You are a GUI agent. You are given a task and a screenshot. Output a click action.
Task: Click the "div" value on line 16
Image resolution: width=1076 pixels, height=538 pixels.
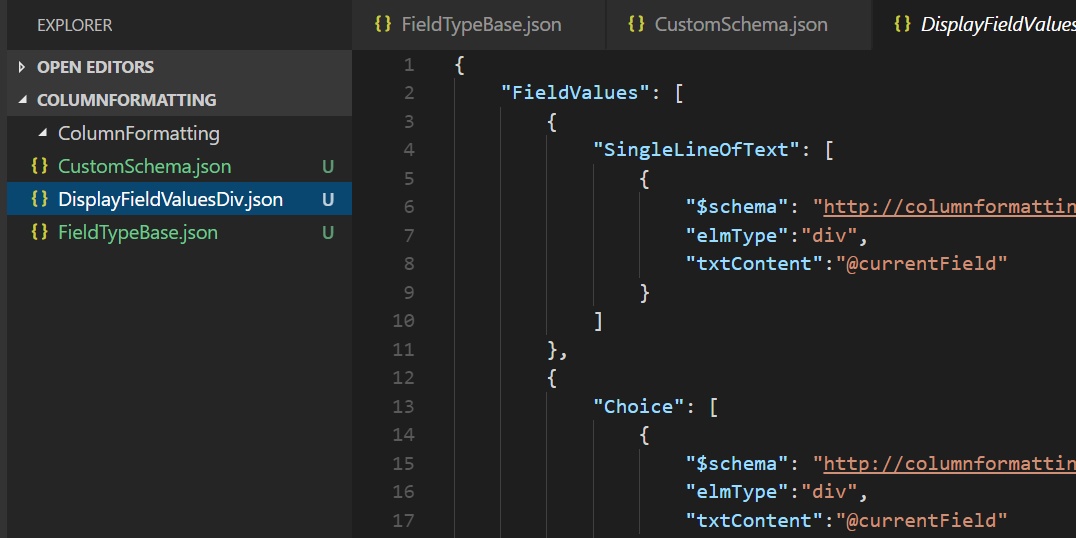[829, 491]
